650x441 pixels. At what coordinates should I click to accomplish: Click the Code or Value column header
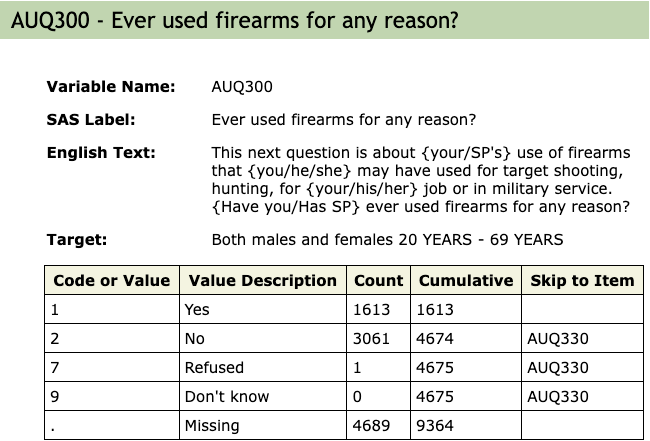[112, 281]
